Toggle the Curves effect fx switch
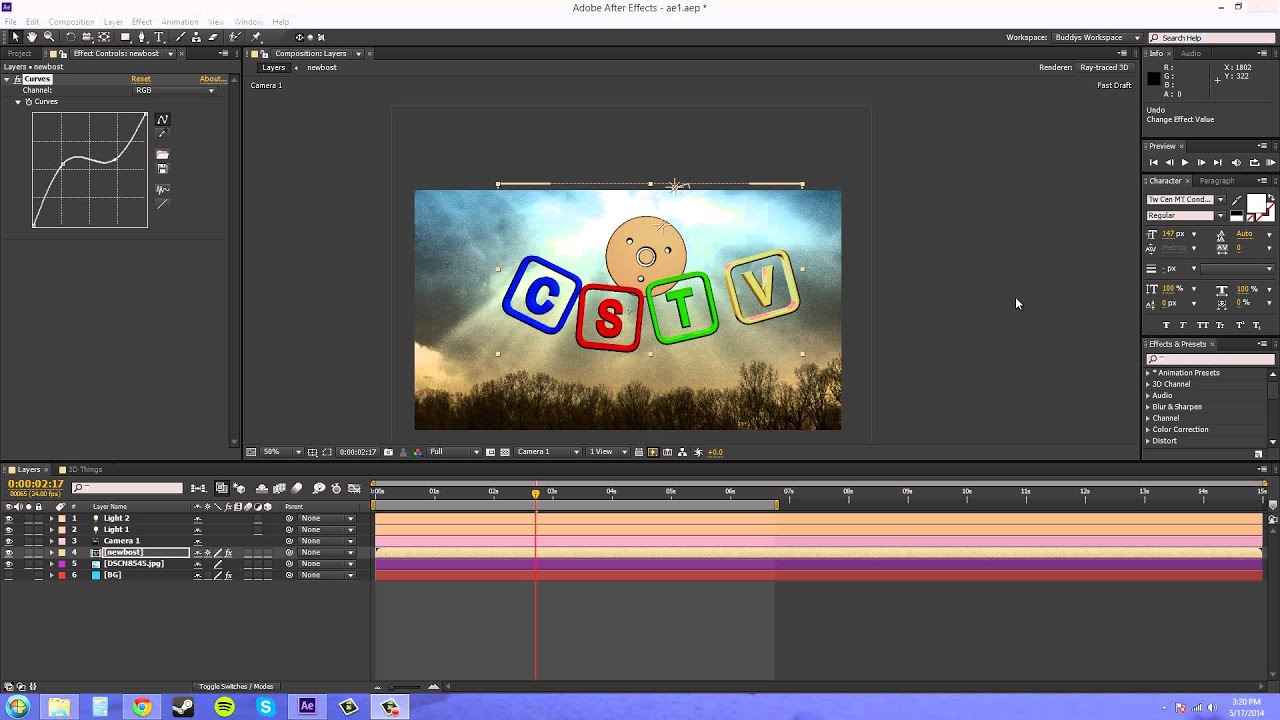1280x720 pixels. click(x=17, y=79)
